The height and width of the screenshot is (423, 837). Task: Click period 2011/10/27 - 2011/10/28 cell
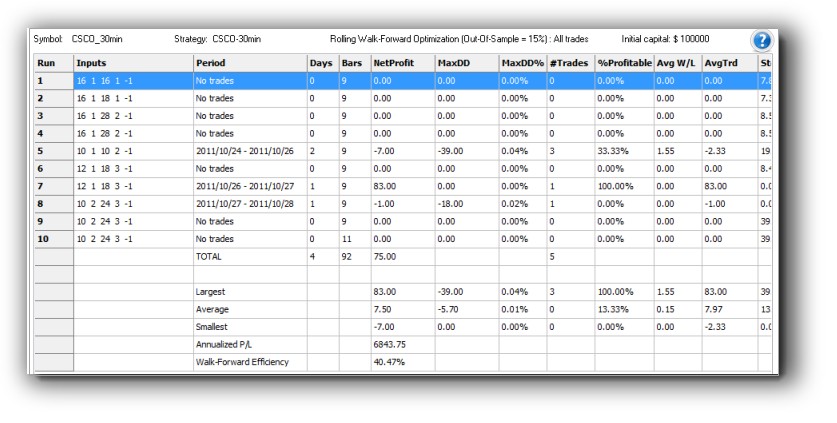pyautogui.click(x=249, y=204)
